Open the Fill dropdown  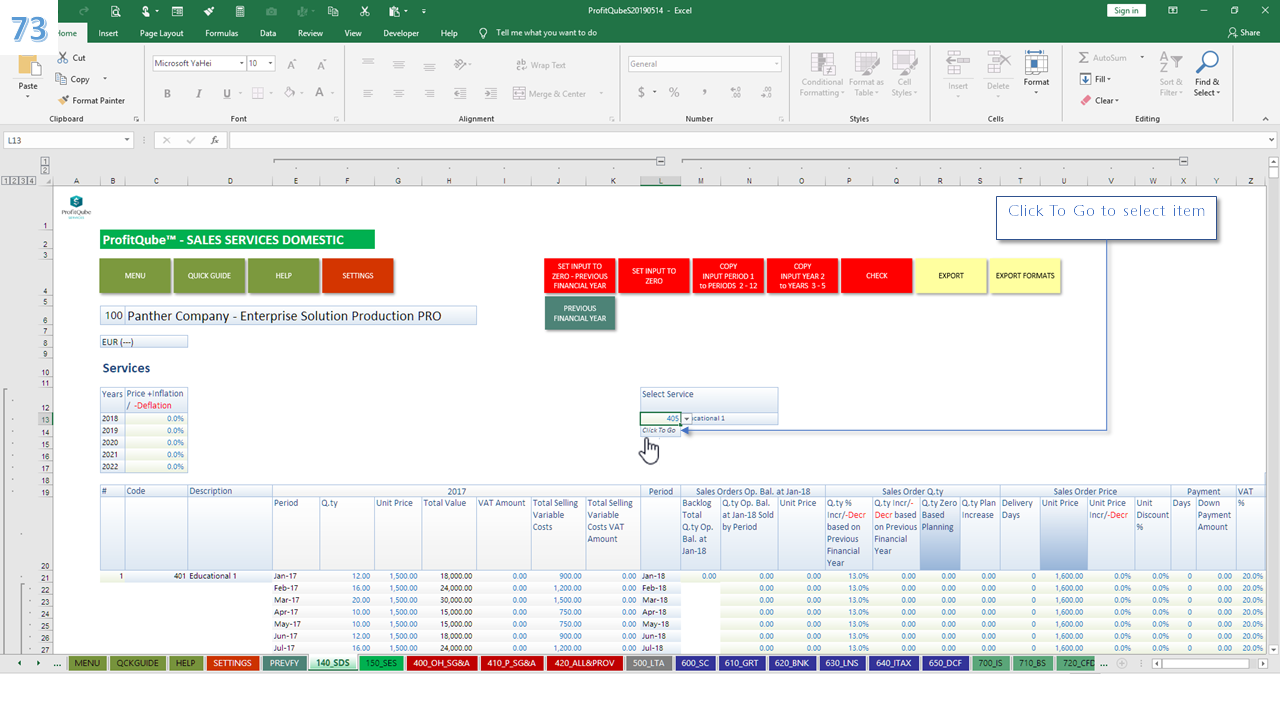coord(1096,79)
